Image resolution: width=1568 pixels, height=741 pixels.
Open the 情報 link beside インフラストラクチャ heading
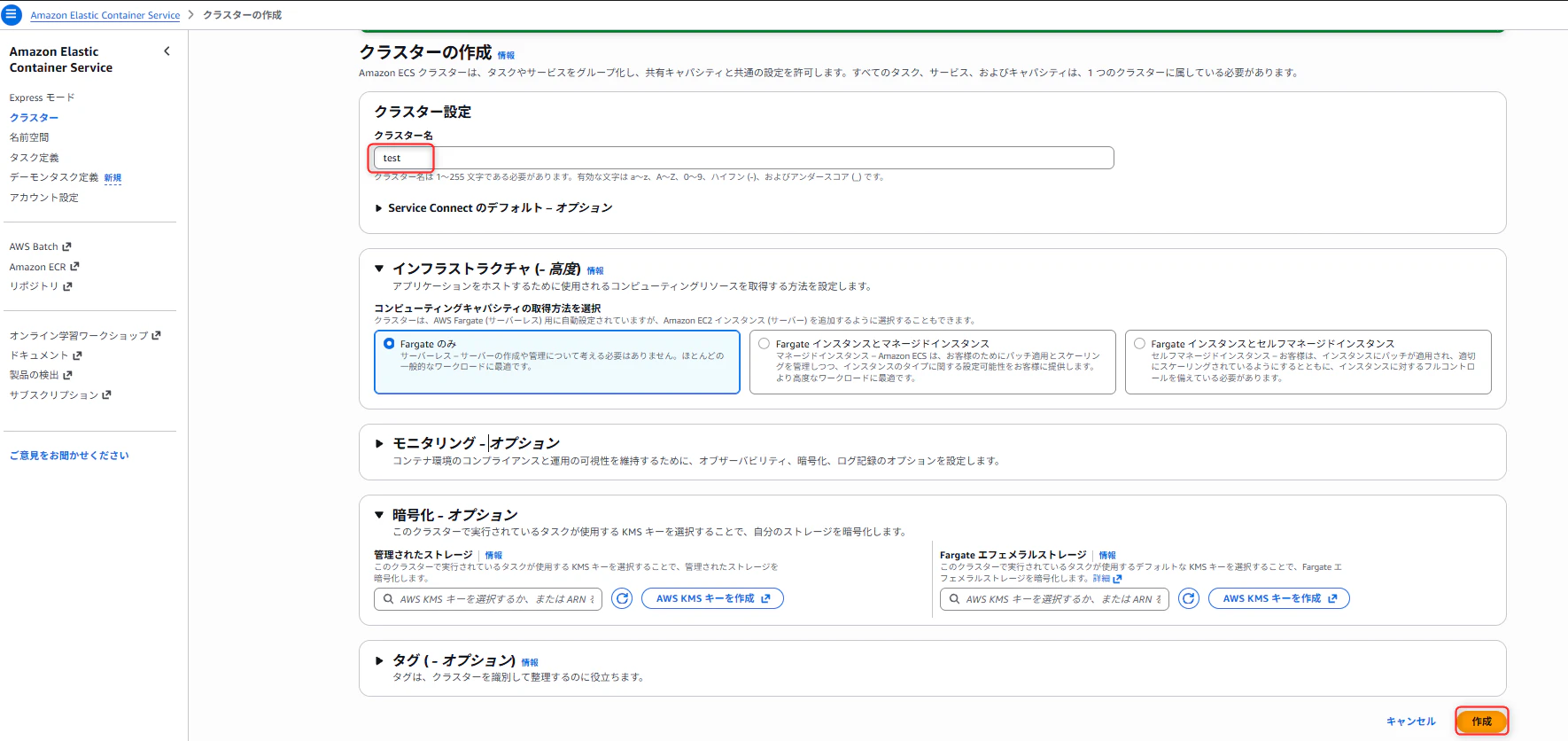coord(595,270)
